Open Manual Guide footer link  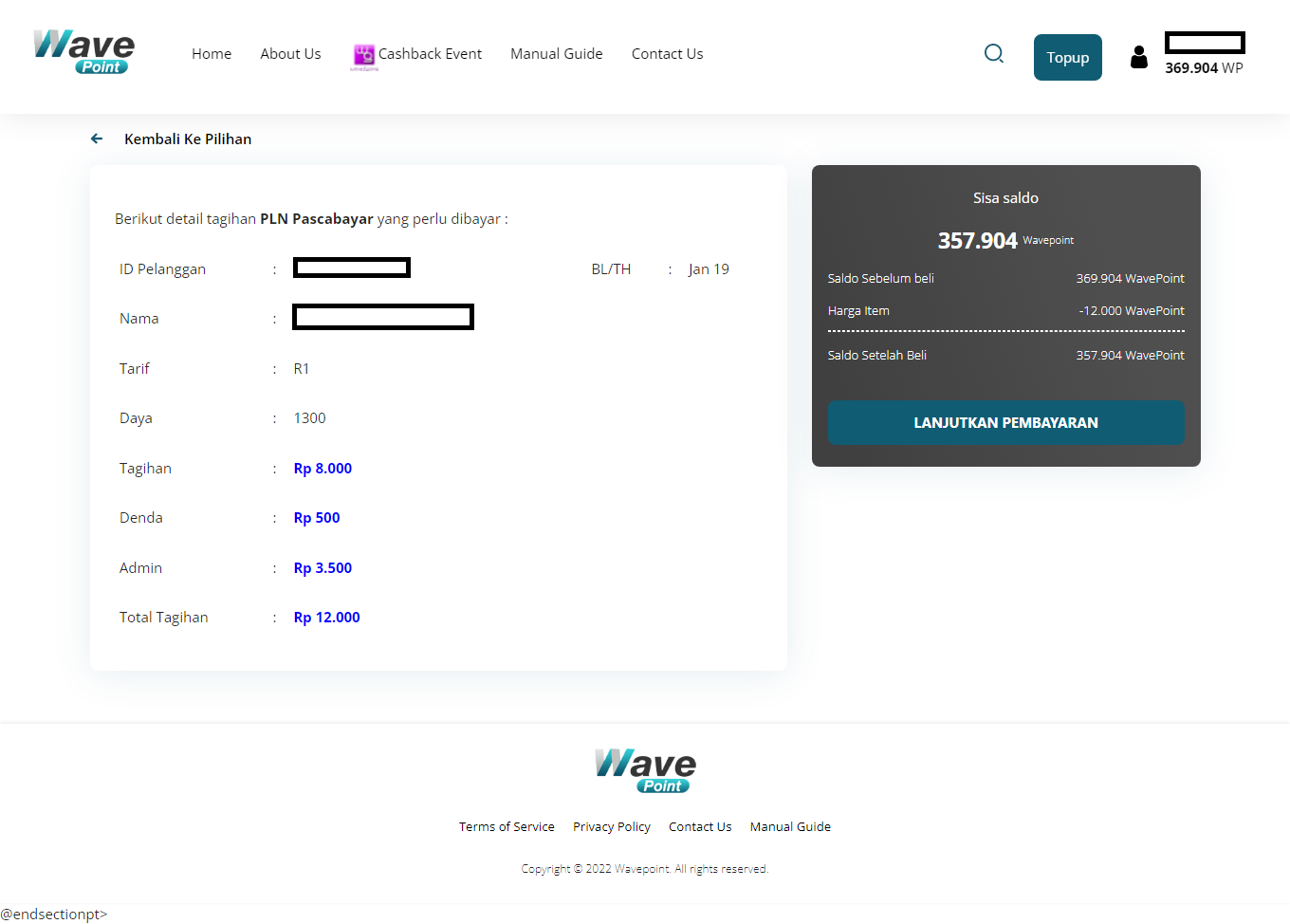790,827
